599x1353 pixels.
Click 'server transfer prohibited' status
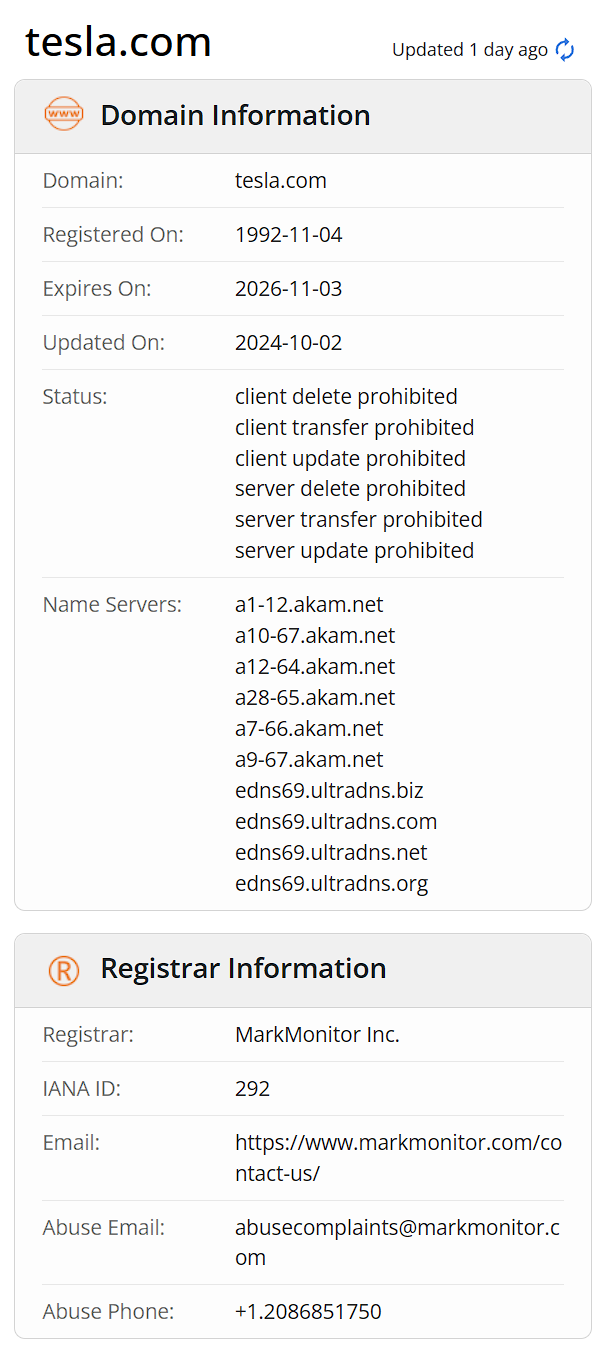coord(359,519)
